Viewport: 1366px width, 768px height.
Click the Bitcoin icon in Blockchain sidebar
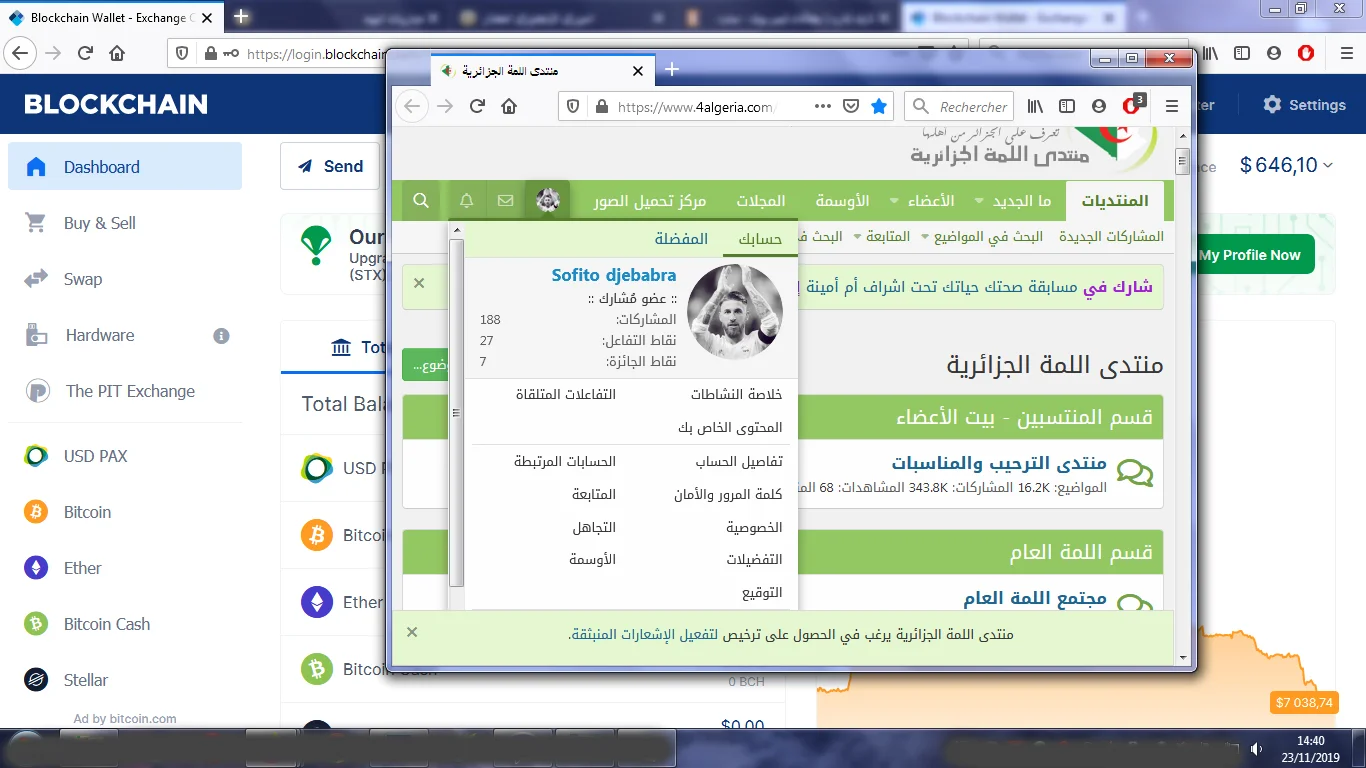pyautogui.click(x=36, y=512)
